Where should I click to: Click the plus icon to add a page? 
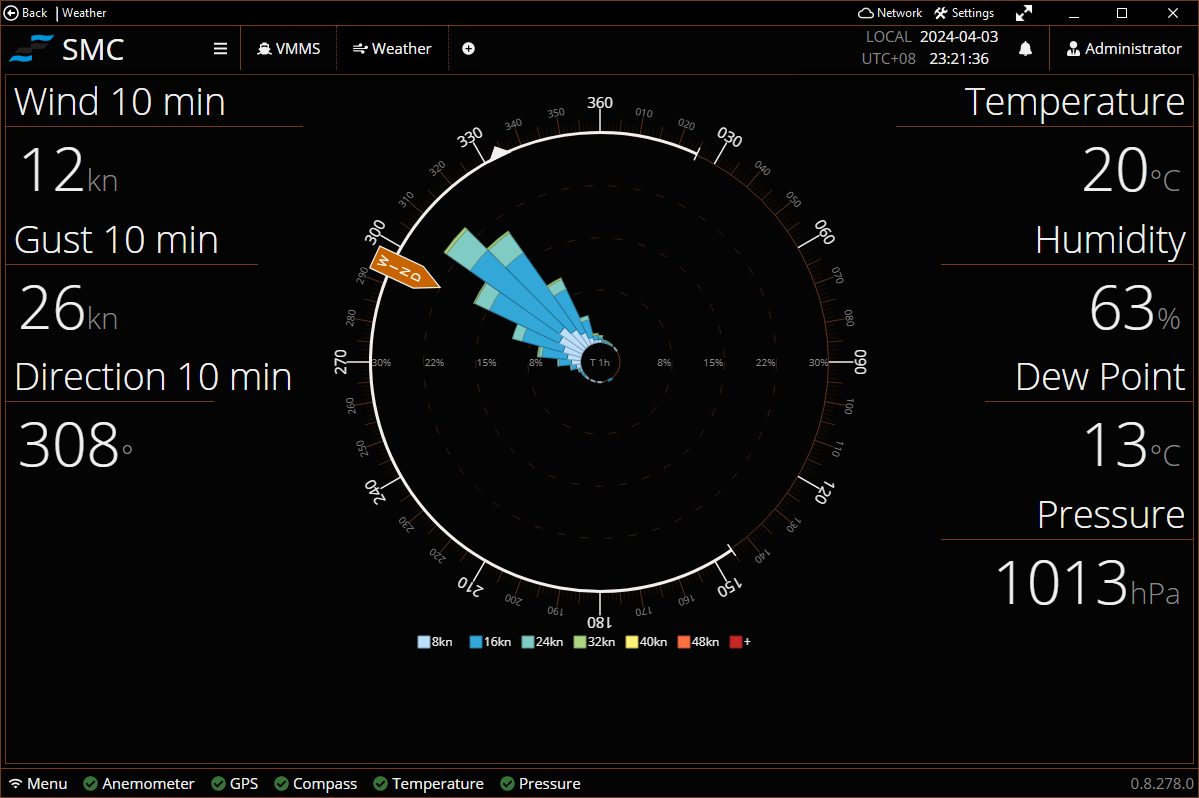468,47
